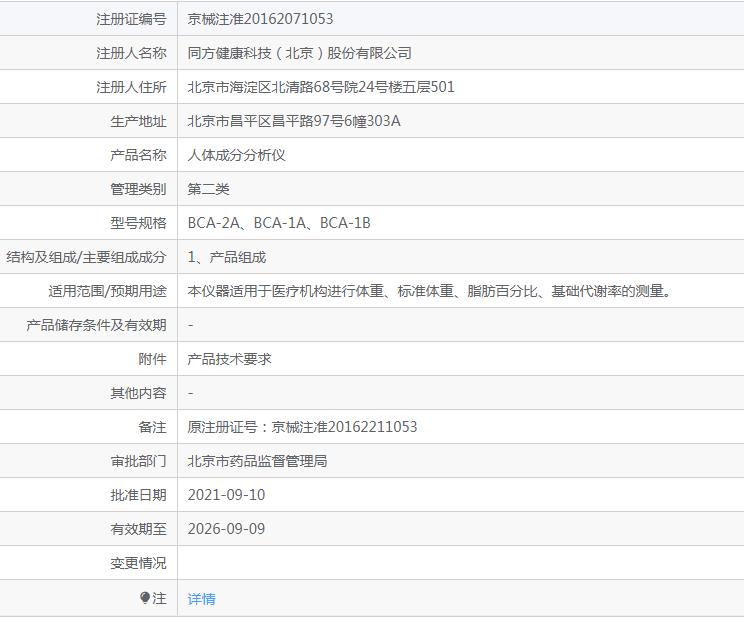Click the 变更情况 label

139,563
